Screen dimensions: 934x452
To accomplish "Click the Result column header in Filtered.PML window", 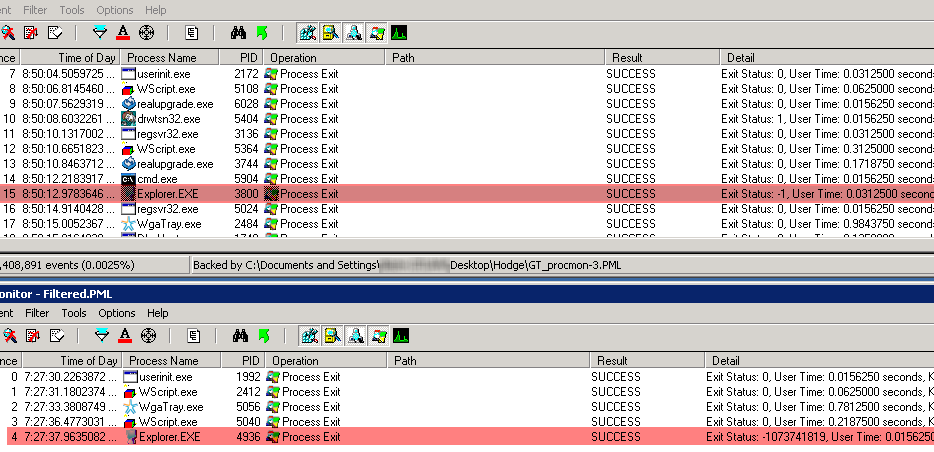I will click(x=612, y=360).
